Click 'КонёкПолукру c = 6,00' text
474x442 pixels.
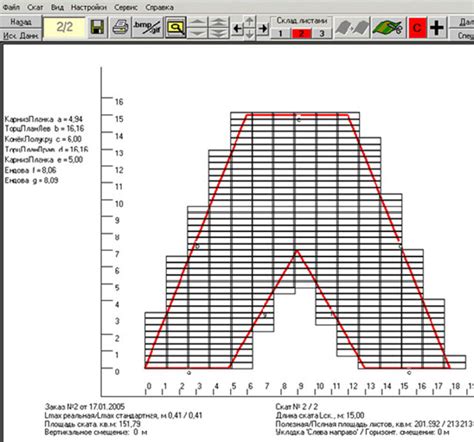[x=43, y=139]
